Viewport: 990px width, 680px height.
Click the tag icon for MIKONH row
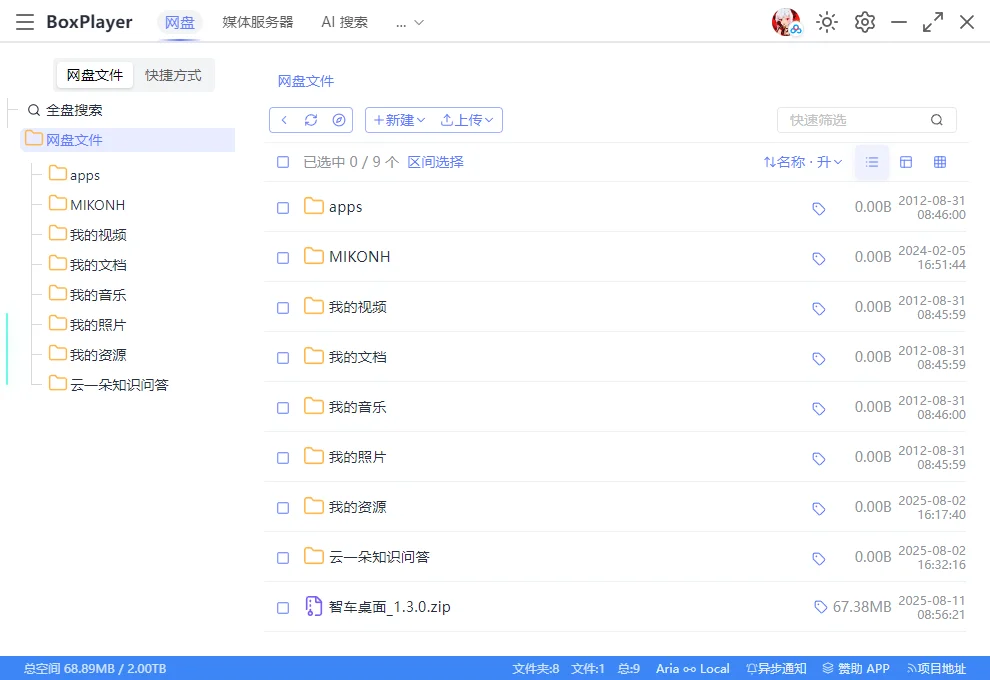(819, 258)
